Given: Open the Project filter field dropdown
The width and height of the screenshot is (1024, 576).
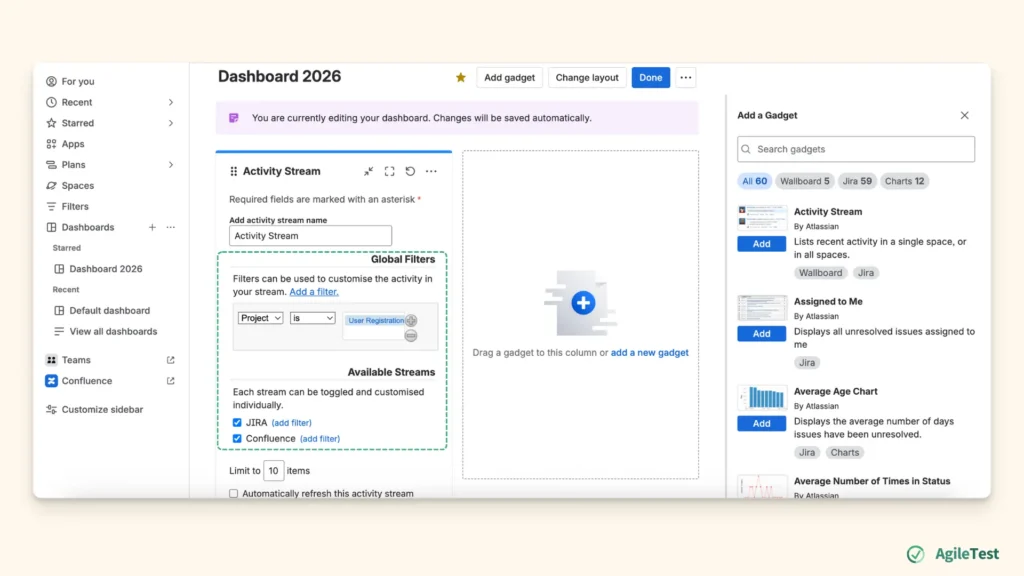Looking at the screenshot, I should click(261, 318).
